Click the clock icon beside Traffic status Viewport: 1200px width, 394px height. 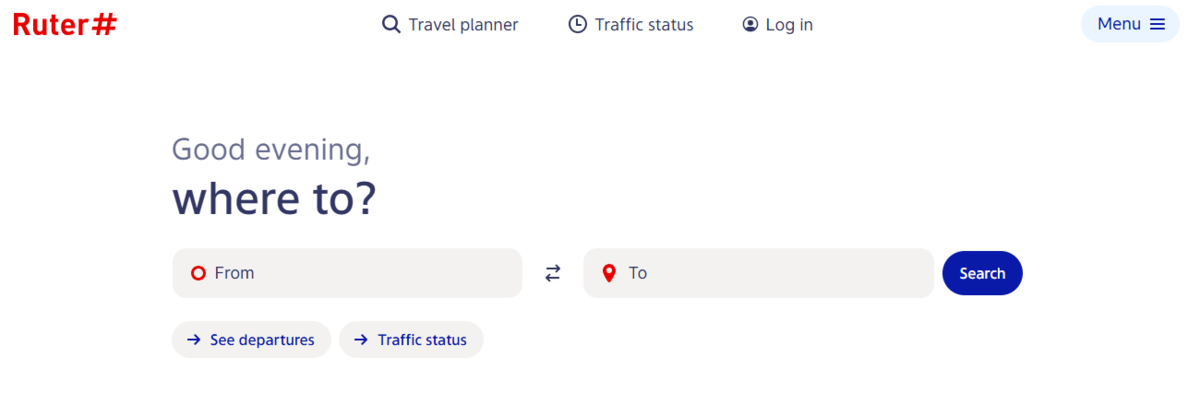tap(577, 24)
